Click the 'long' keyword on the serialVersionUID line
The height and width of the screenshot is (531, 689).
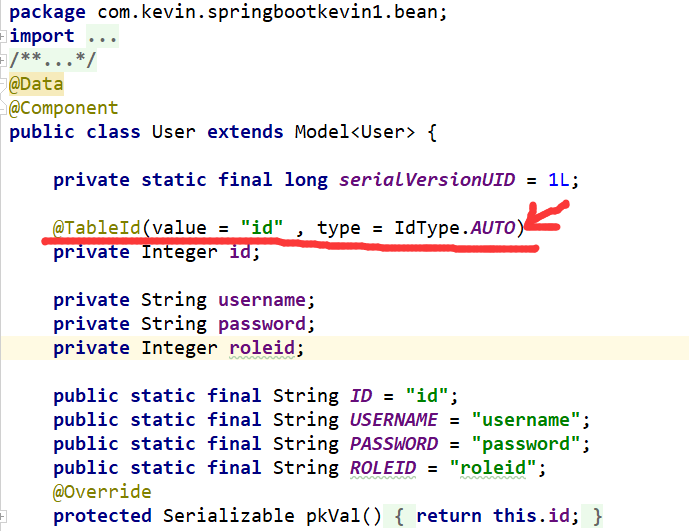(306, 180)
